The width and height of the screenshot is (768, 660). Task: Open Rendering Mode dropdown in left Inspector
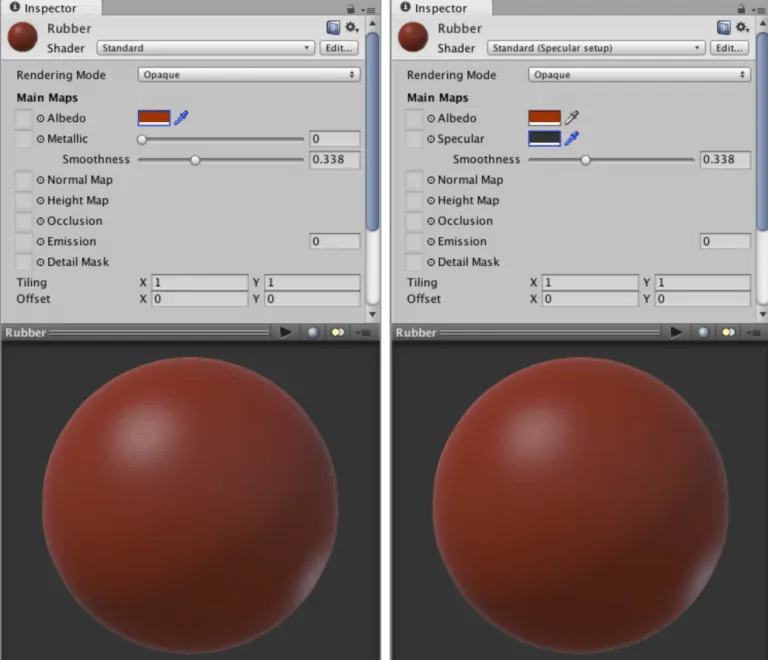point(249,74)
